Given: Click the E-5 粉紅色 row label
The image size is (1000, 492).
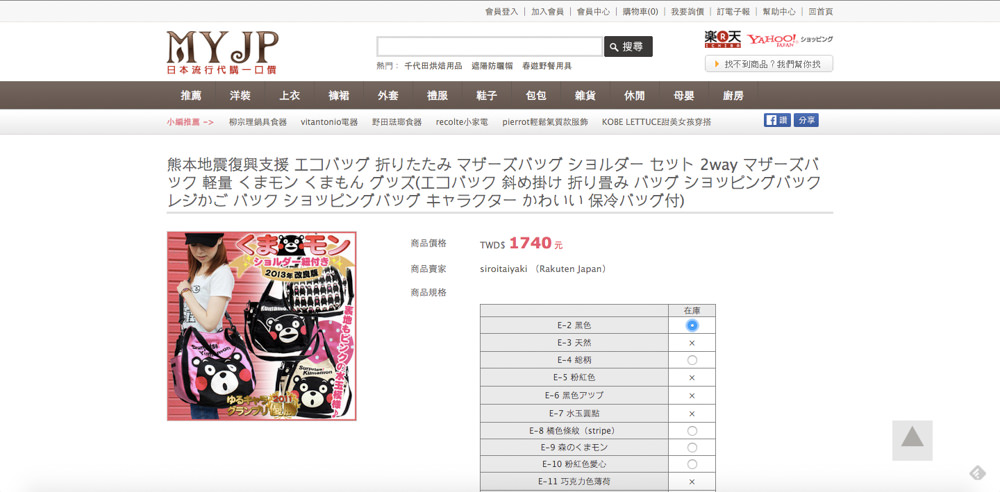Looking at the screenshot, I should [x=574, y=378].
